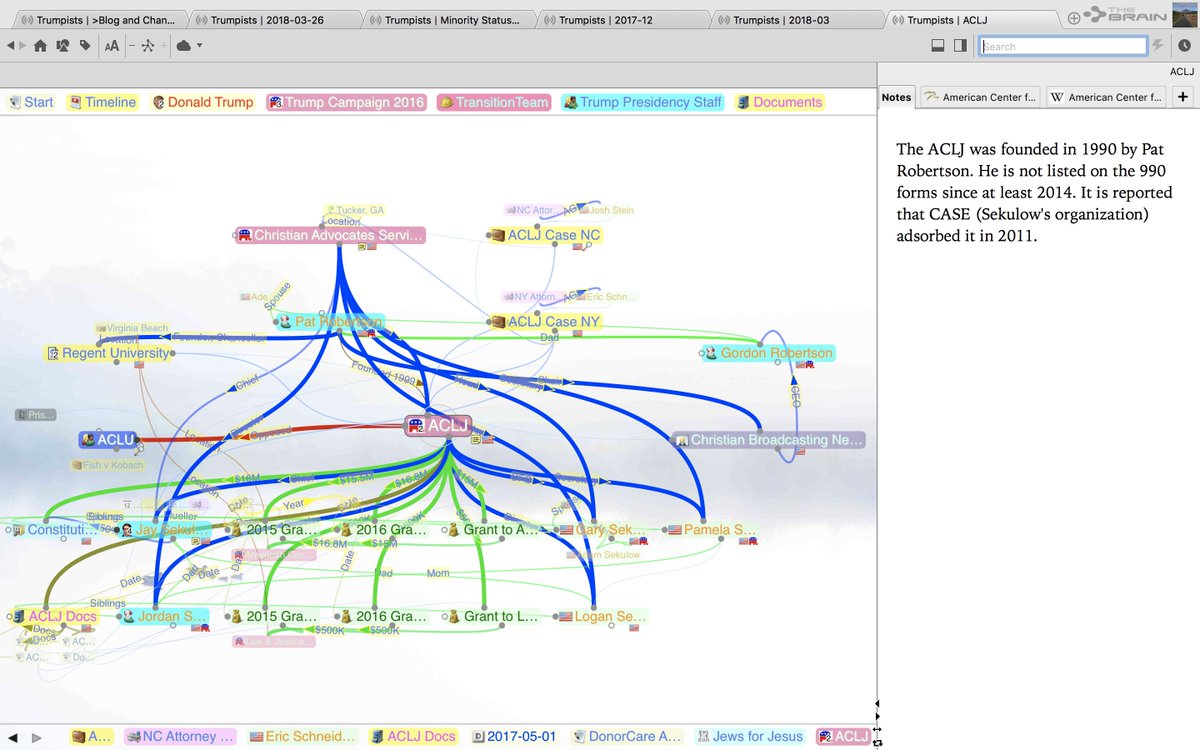The width and height of the screenshot is (1200, 750).
Task: Click the lightning instant search icon
Action: pyautogui.click(x=1158, y=46)
